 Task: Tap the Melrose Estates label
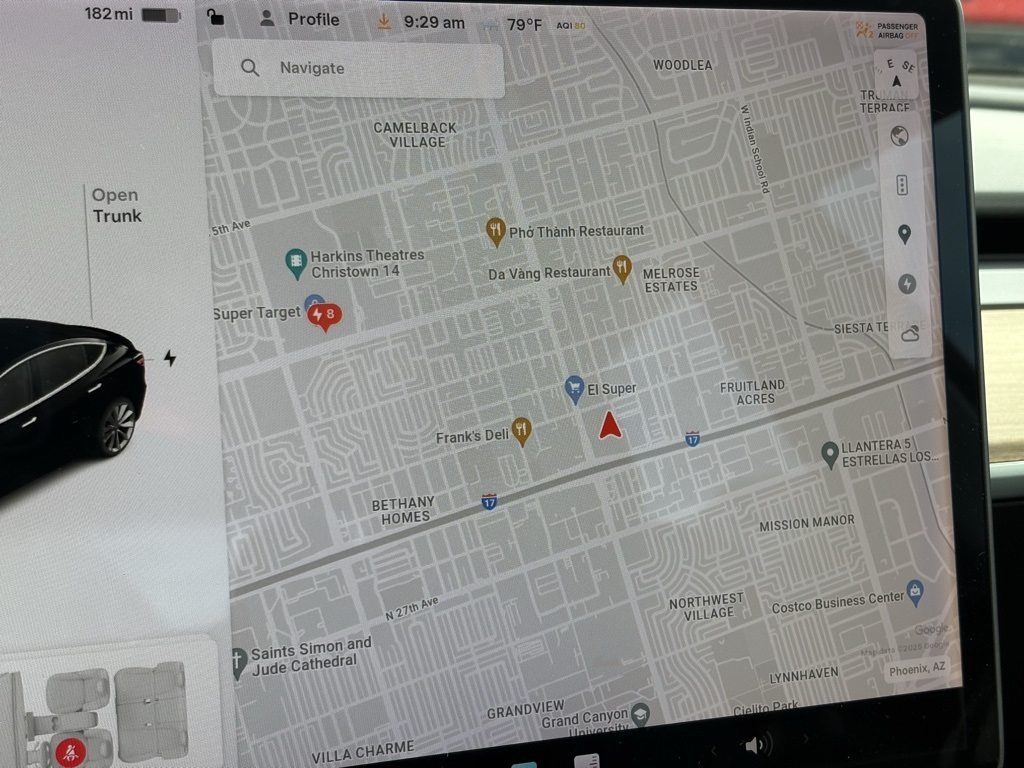pos(671,280)
